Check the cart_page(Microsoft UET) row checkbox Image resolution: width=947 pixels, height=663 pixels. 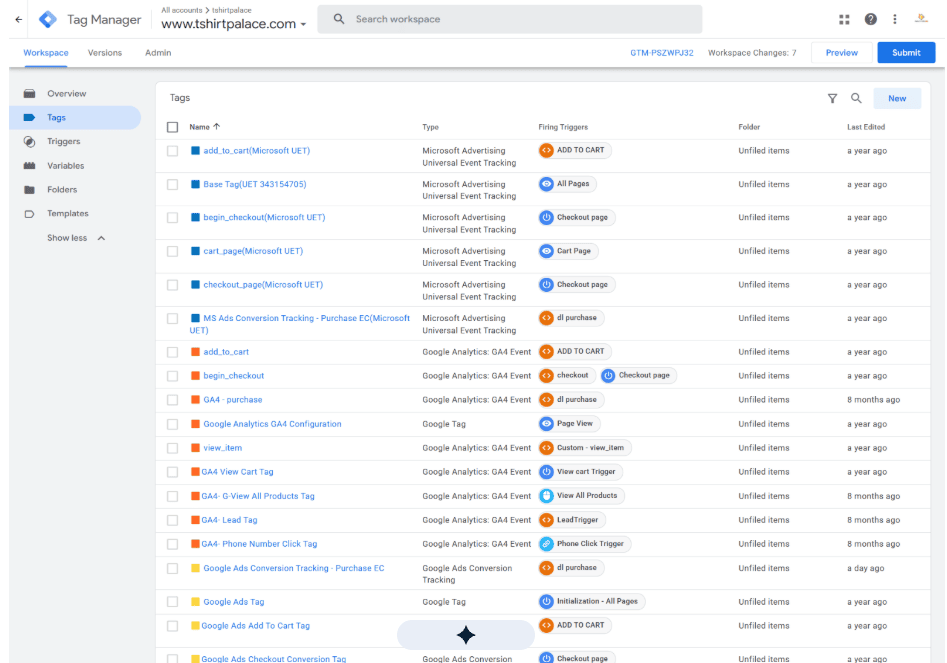[x=173, y=251]
